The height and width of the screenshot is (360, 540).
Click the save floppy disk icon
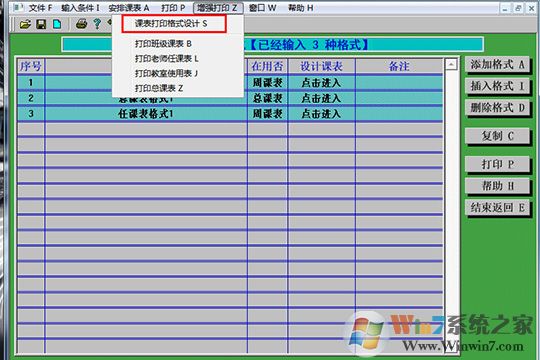pos(41,24)
